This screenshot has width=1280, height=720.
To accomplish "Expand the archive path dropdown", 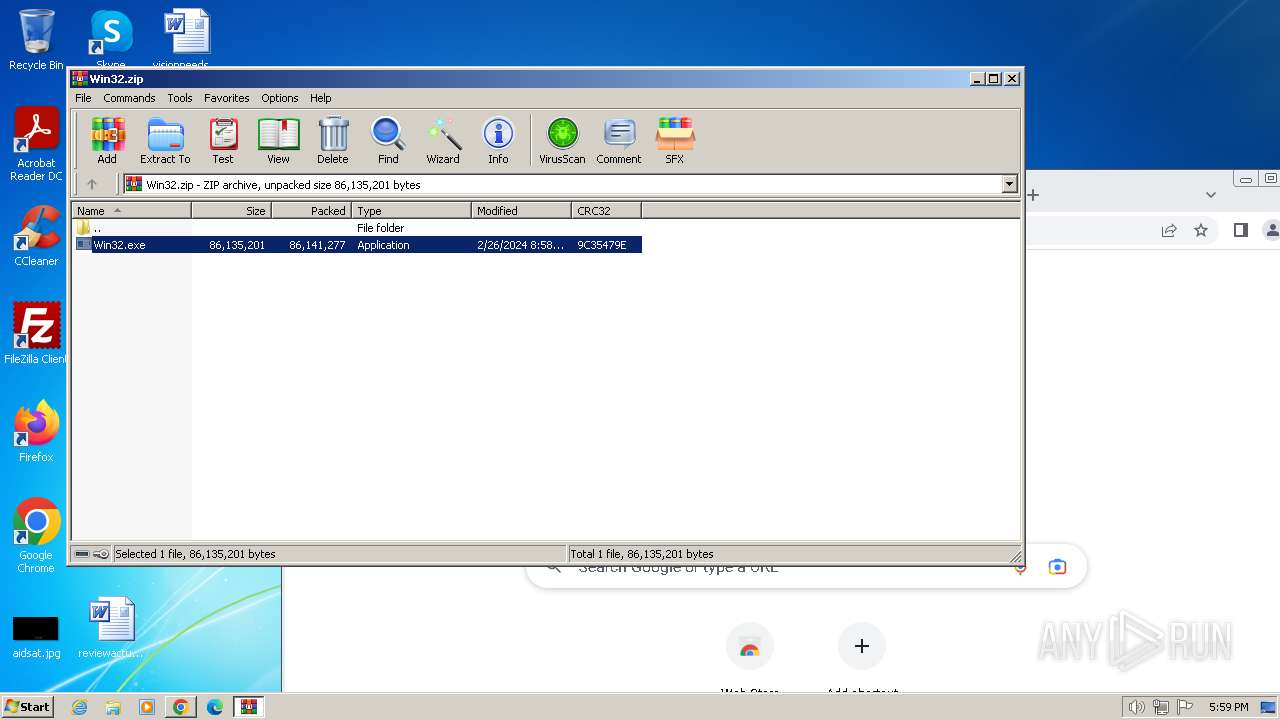I will 1009,184.
